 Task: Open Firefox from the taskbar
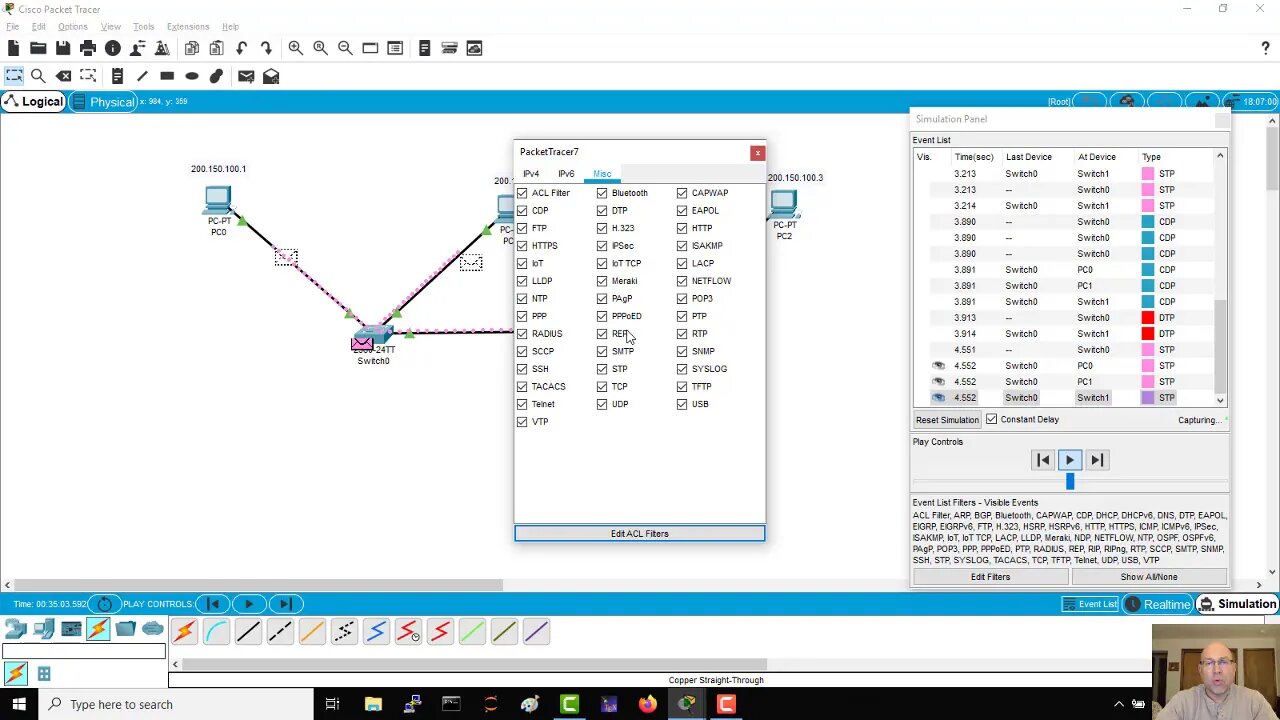click(x=648, y=704)
